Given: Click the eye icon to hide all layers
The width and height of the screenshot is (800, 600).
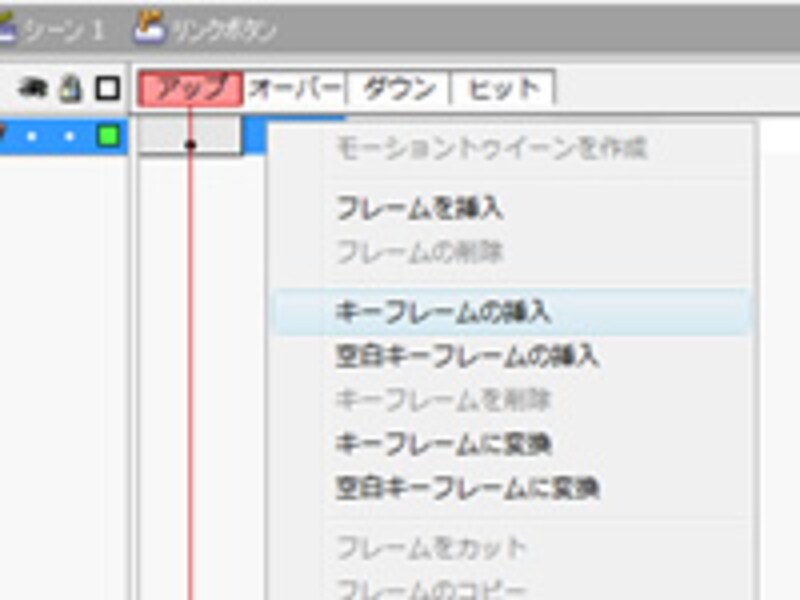Looking at the screenshot, I should tap(30, 86).
